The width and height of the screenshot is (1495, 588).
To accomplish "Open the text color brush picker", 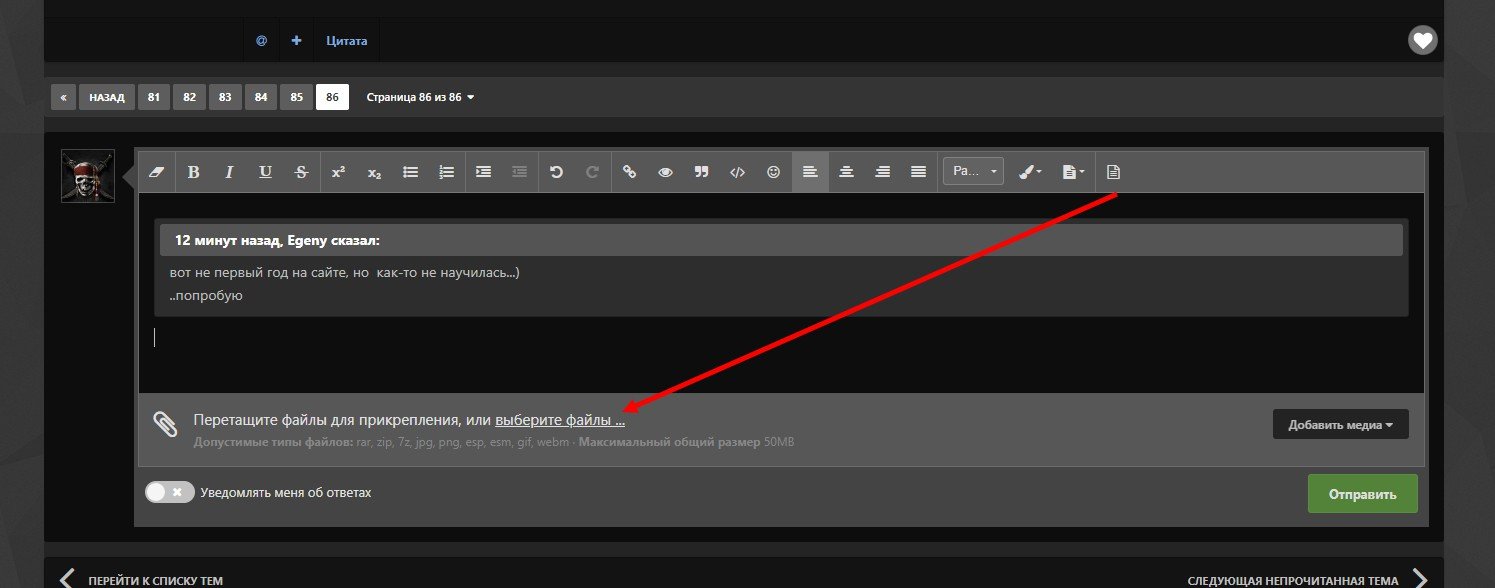I will click(1029, 172).
